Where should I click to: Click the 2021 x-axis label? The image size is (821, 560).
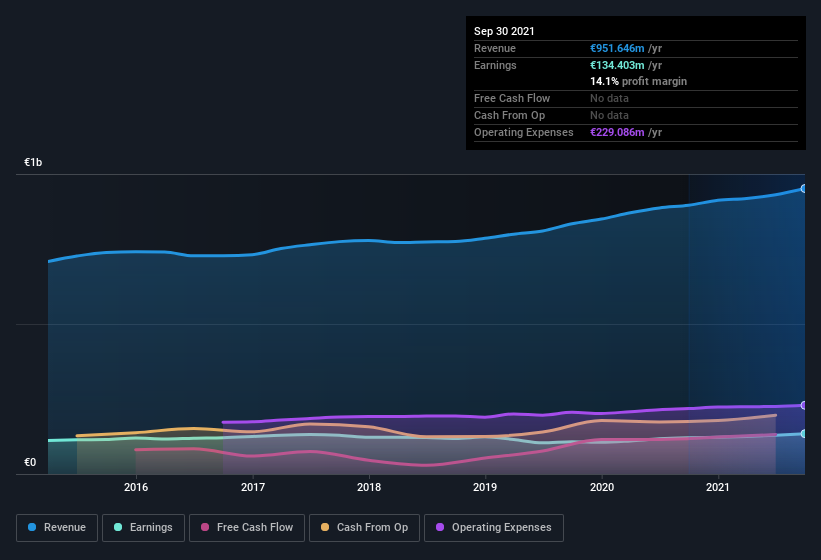tap(718, 487)
